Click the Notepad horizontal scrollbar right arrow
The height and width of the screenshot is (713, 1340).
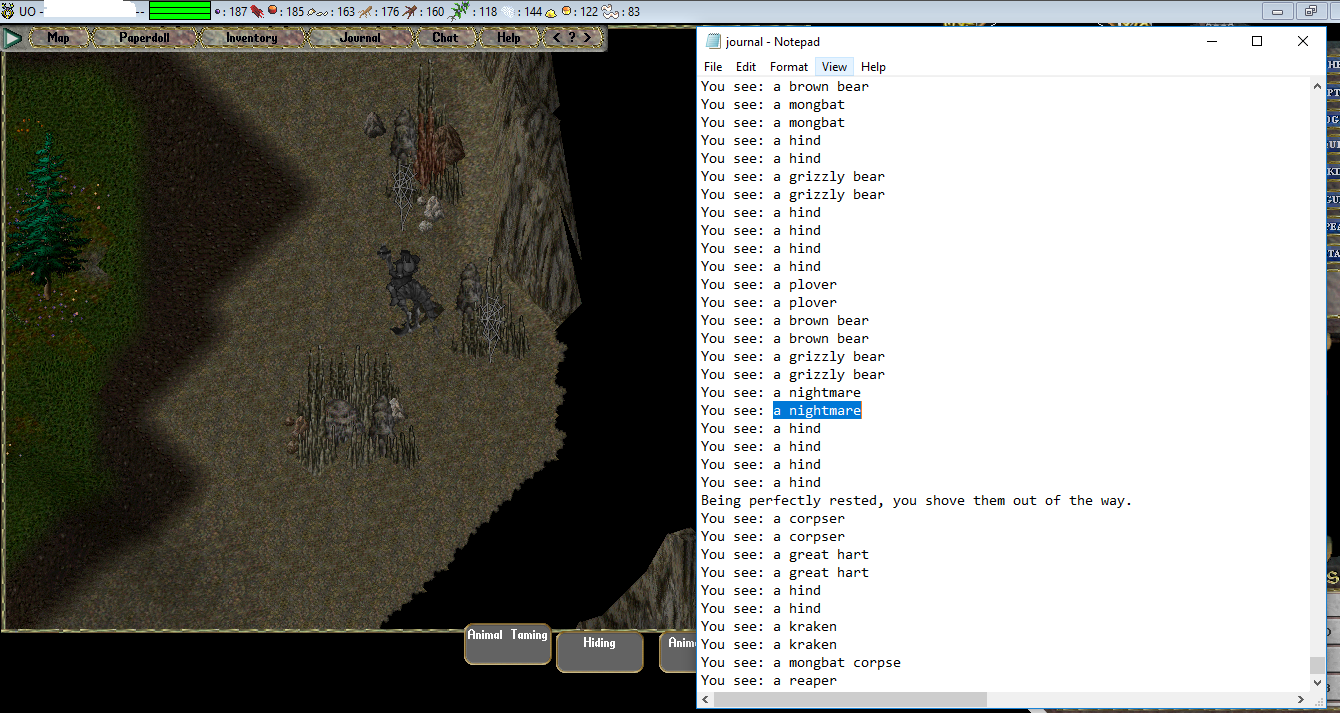pyautogui.click(x=1301, y=699)
